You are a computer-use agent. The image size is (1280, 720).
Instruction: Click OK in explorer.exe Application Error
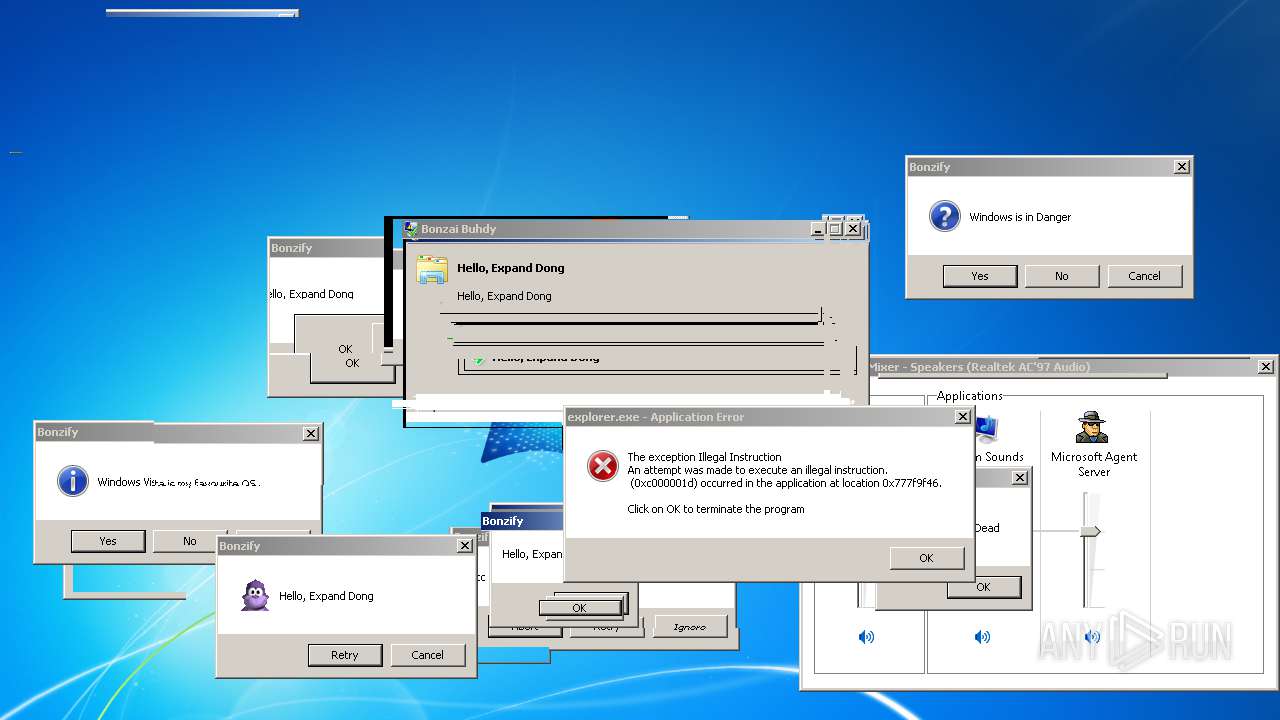tap(926, 558)
